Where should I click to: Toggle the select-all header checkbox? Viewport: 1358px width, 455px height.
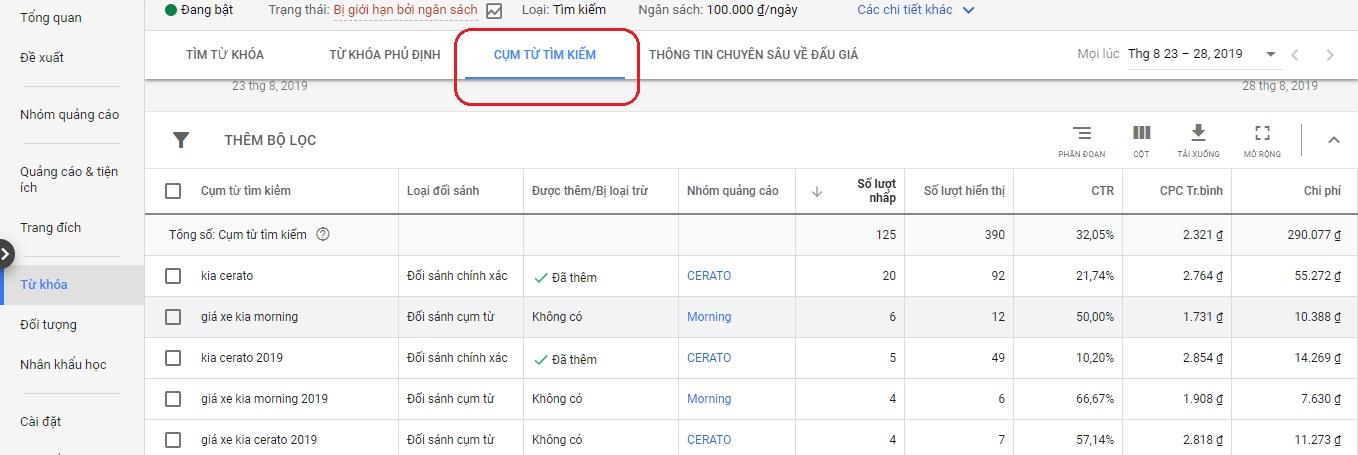click(x=173, y=191)
